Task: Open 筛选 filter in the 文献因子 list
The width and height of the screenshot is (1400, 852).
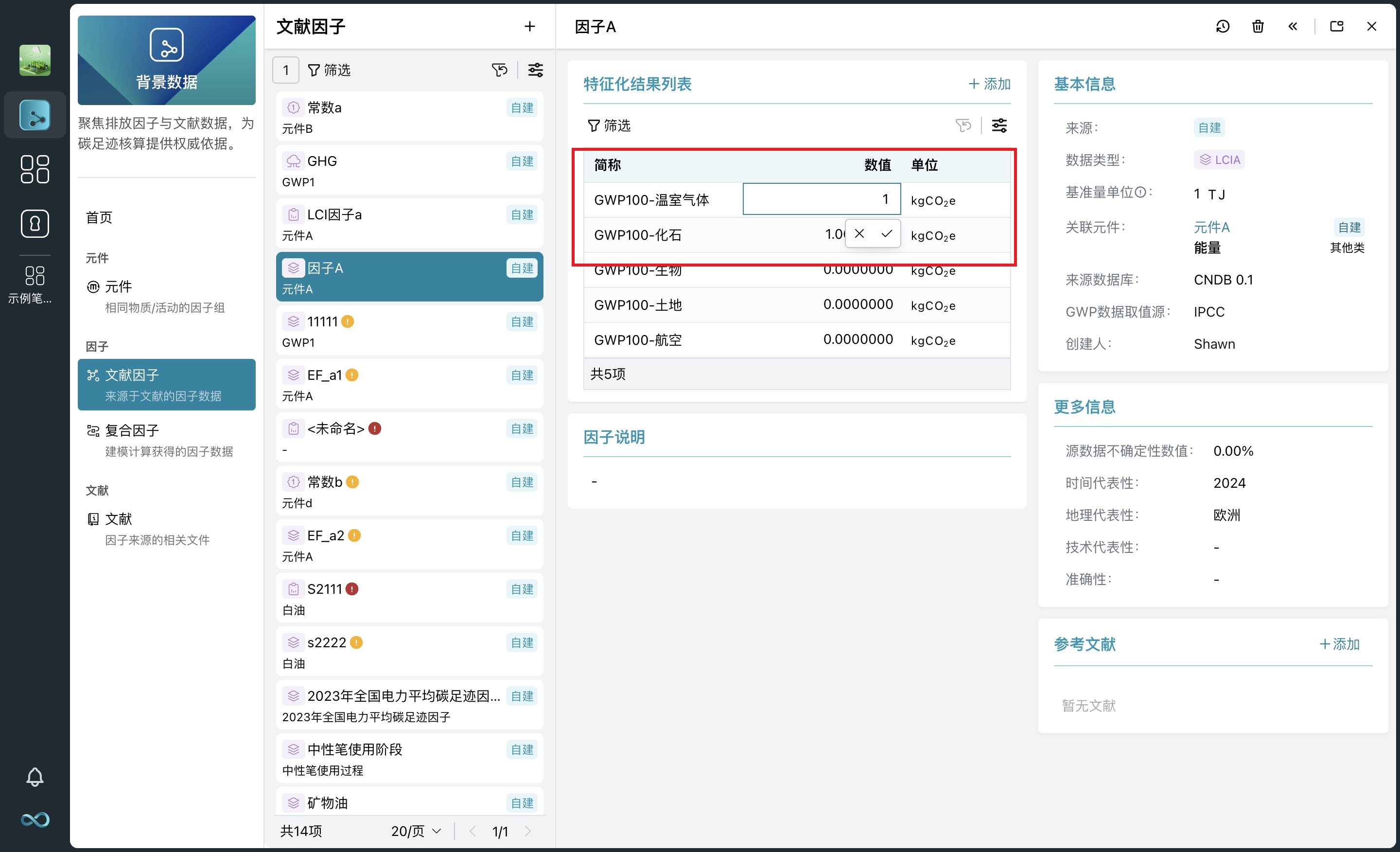Action: [x=329, y=70]
